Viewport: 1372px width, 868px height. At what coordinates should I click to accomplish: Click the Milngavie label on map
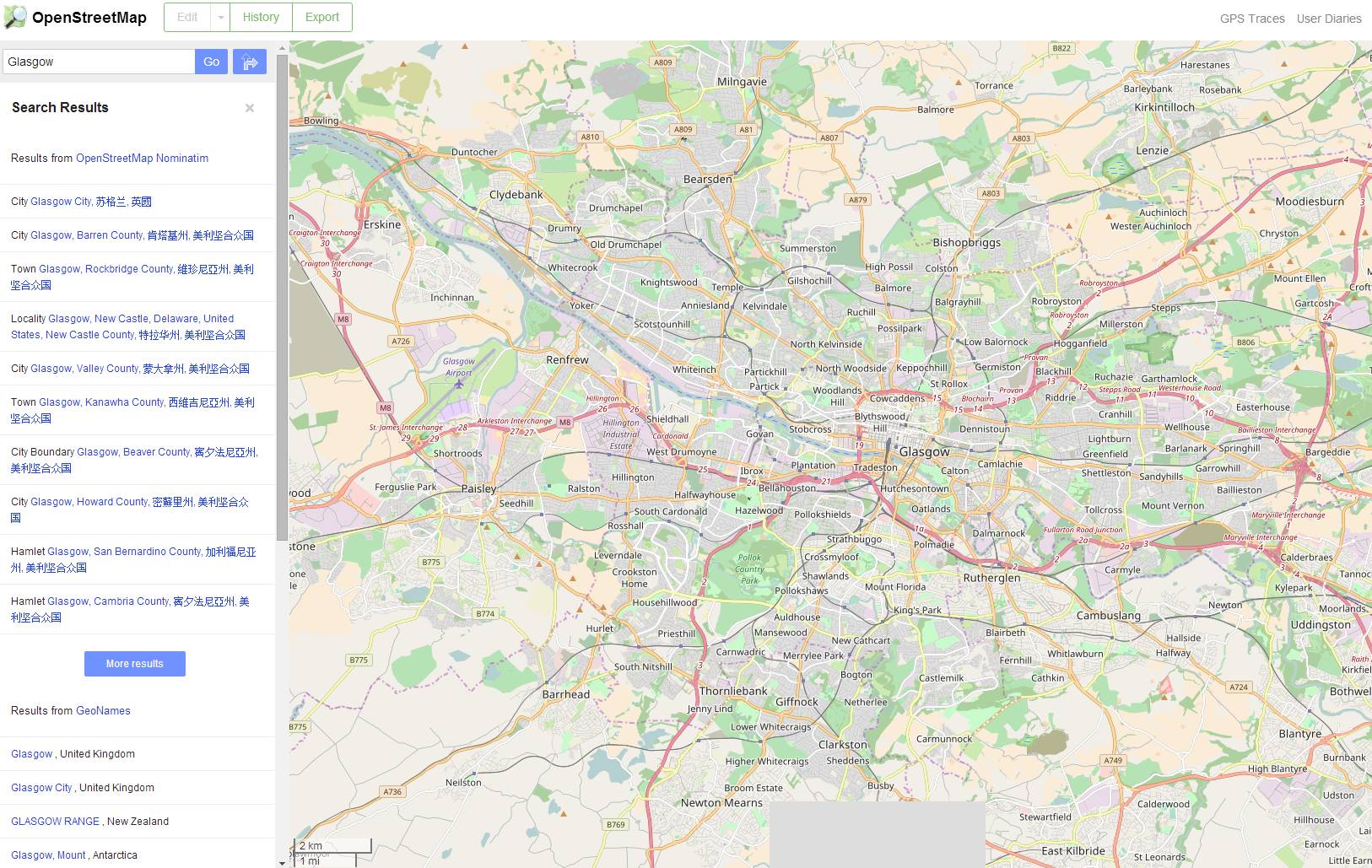click(x=743, y=82)
